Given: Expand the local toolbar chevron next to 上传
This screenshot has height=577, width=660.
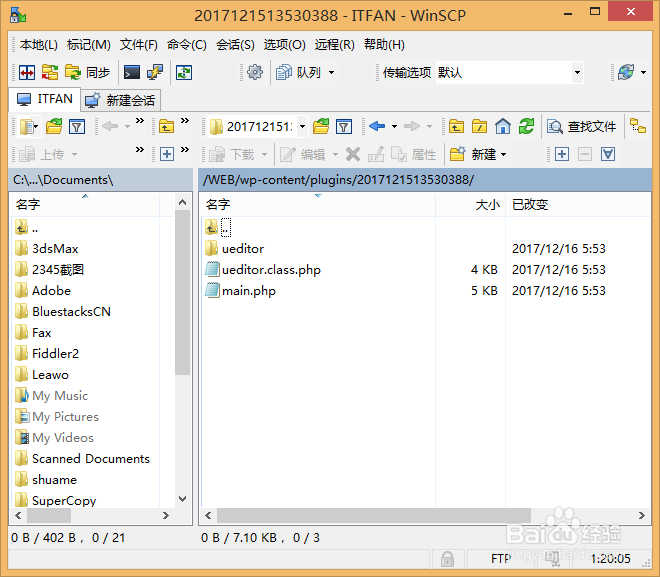Looking at the screenshot, I should 140,149.
